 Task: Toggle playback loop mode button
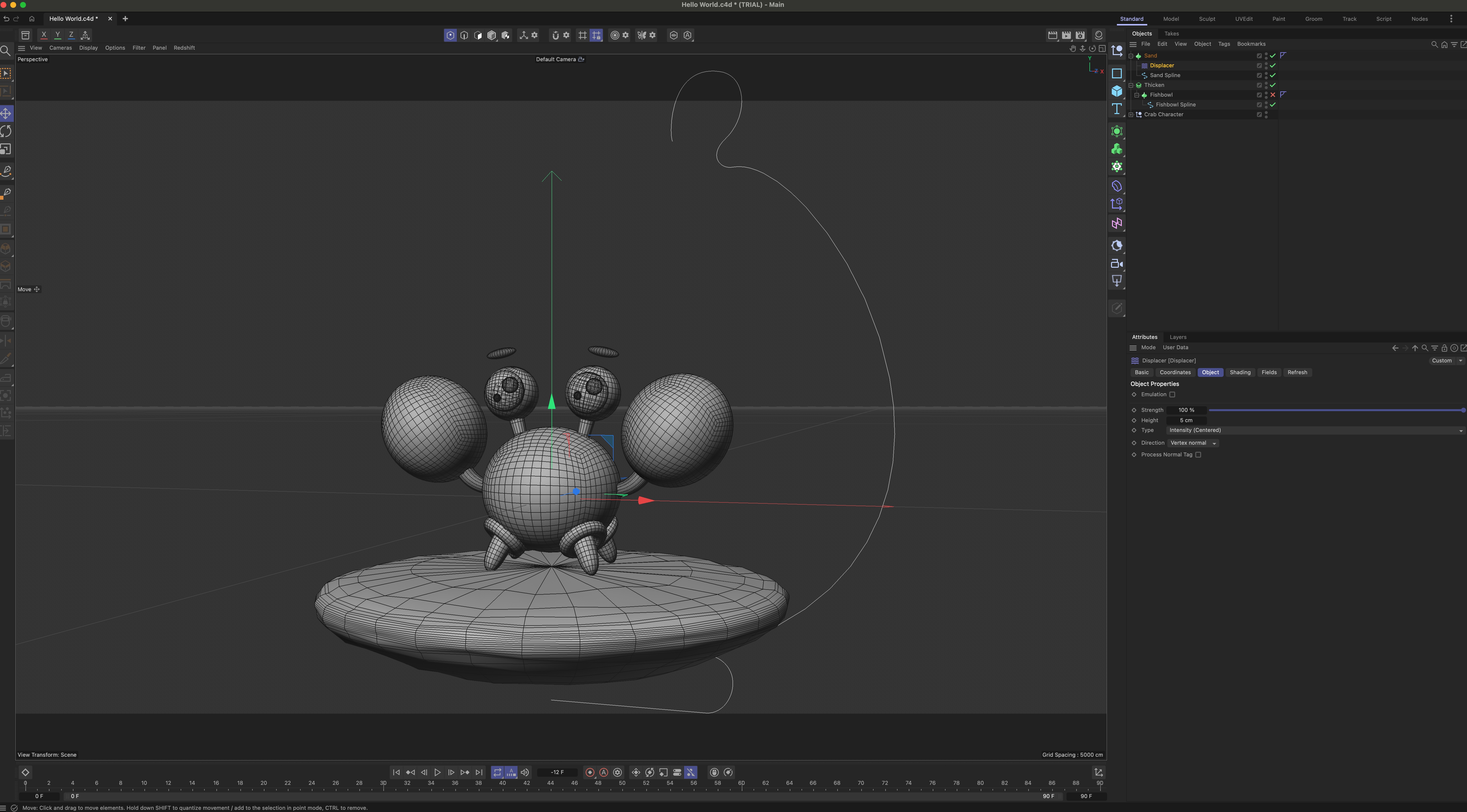pyautogui.click(x=497, y=773)
